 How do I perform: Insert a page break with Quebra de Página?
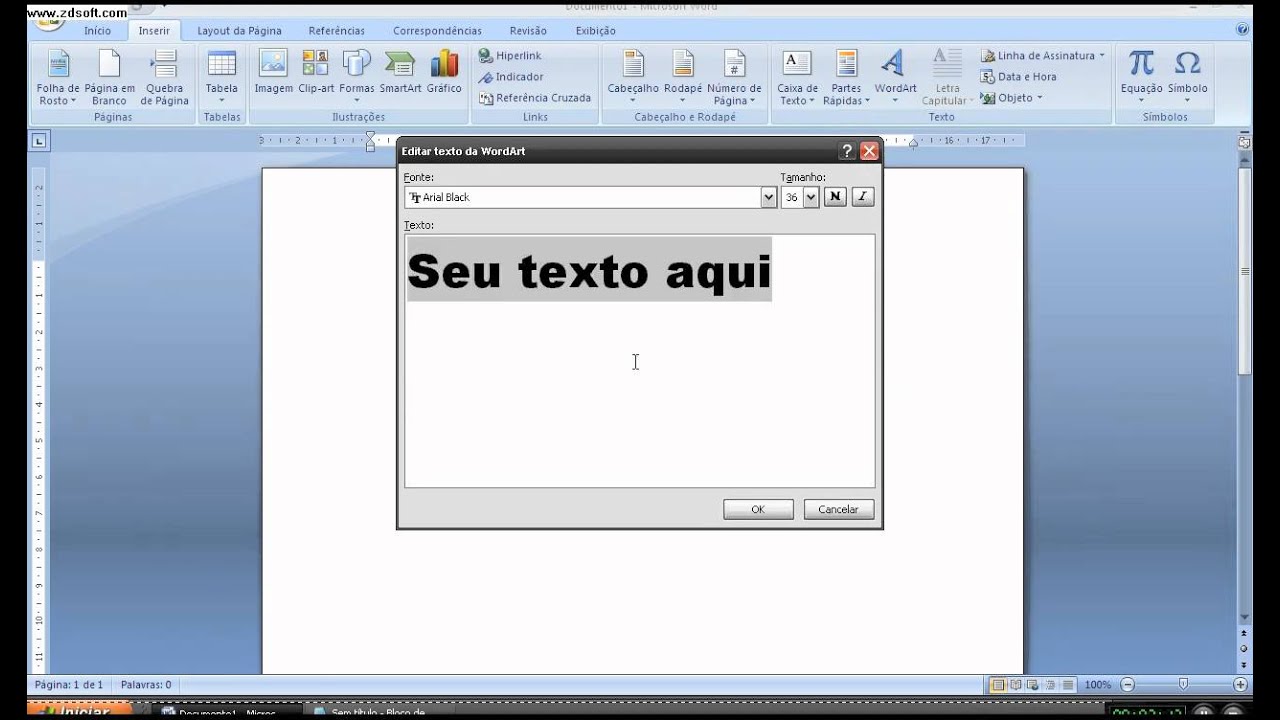164,78
